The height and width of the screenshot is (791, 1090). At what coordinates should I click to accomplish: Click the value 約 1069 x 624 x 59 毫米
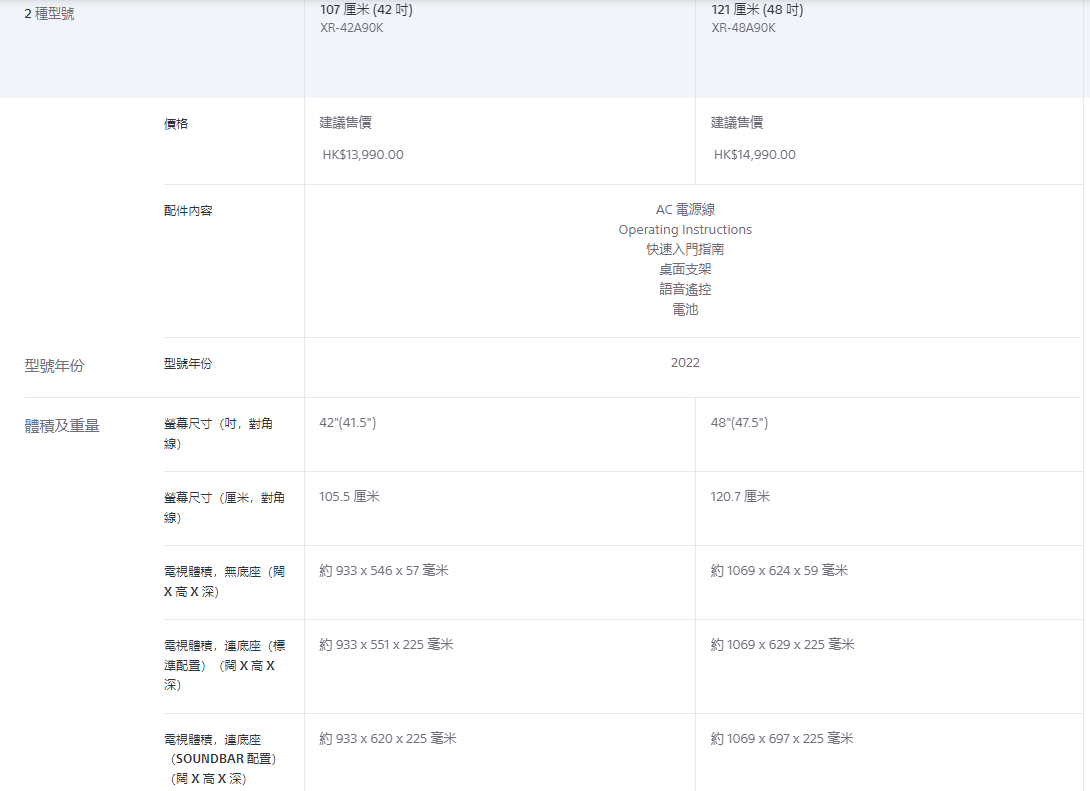point(779,571)
